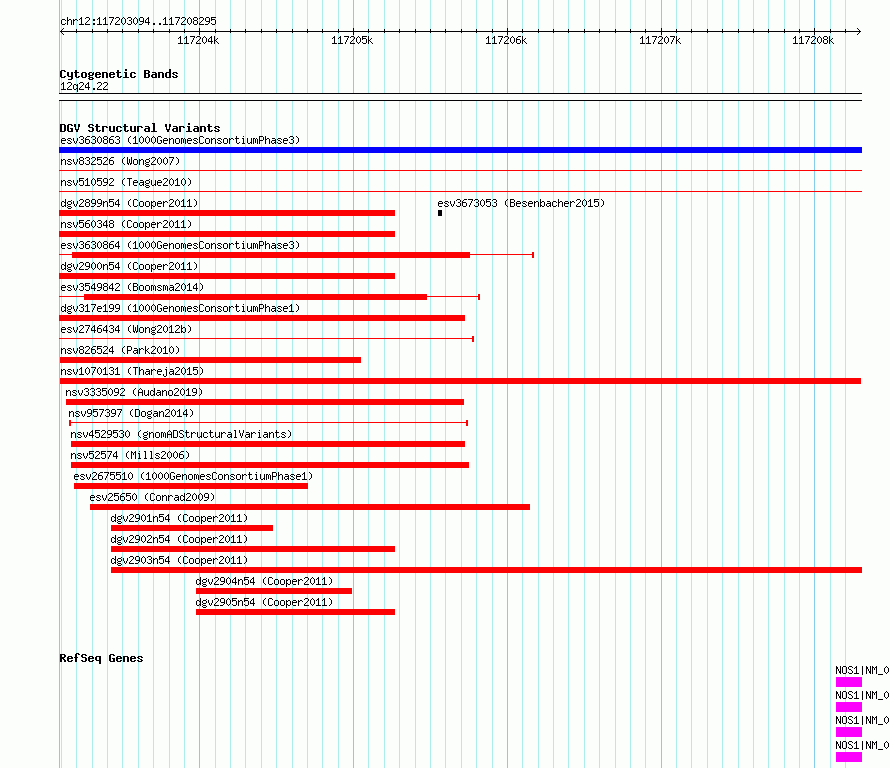Open nsv832526 (Wong2007) variant

pos(120,161)
